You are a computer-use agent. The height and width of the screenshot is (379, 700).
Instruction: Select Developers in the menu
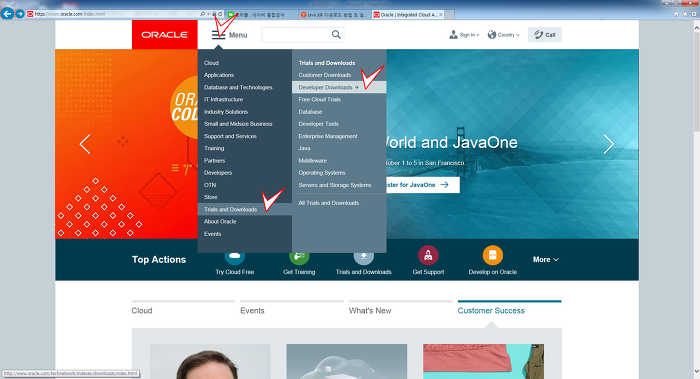click(218, 173)
